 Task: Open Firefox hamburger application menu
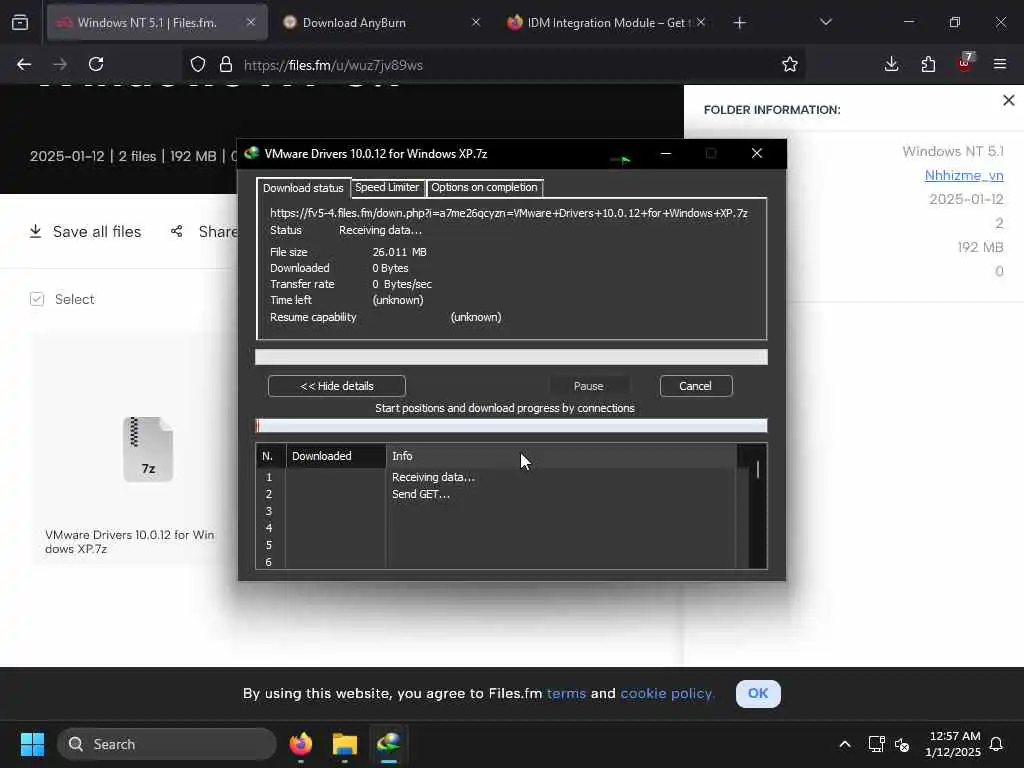(x=1000, y=64)
